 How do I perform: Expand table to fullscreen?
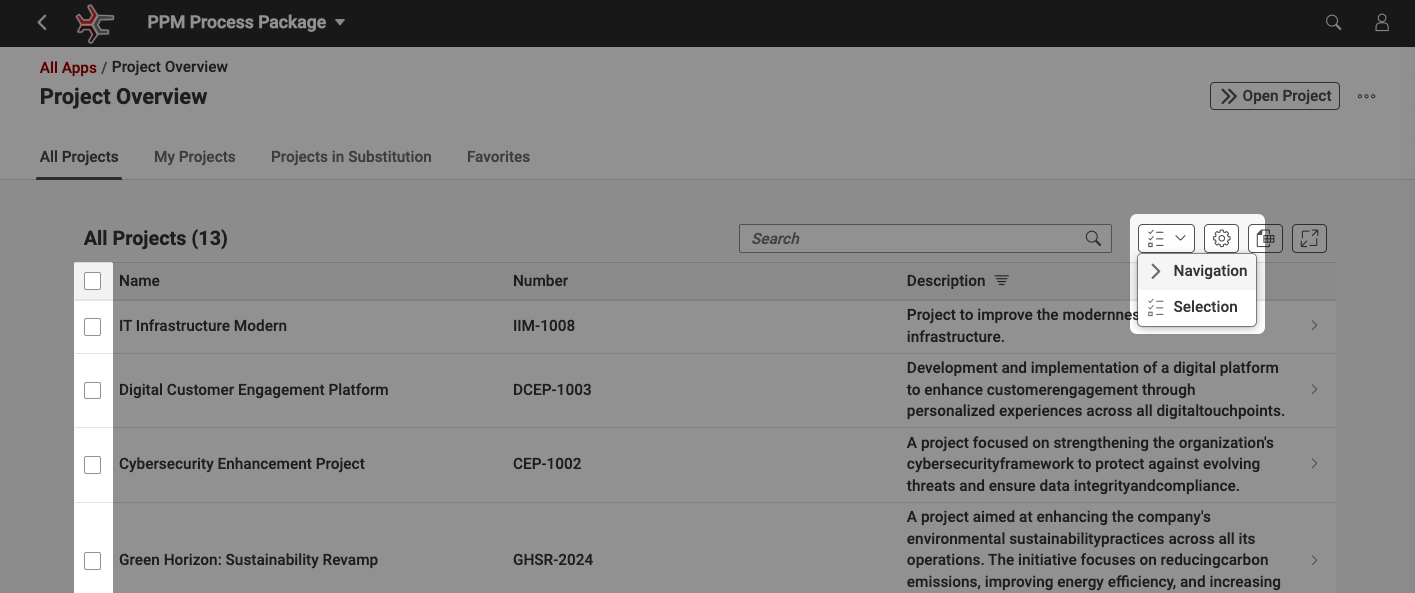coord(1309,238)
